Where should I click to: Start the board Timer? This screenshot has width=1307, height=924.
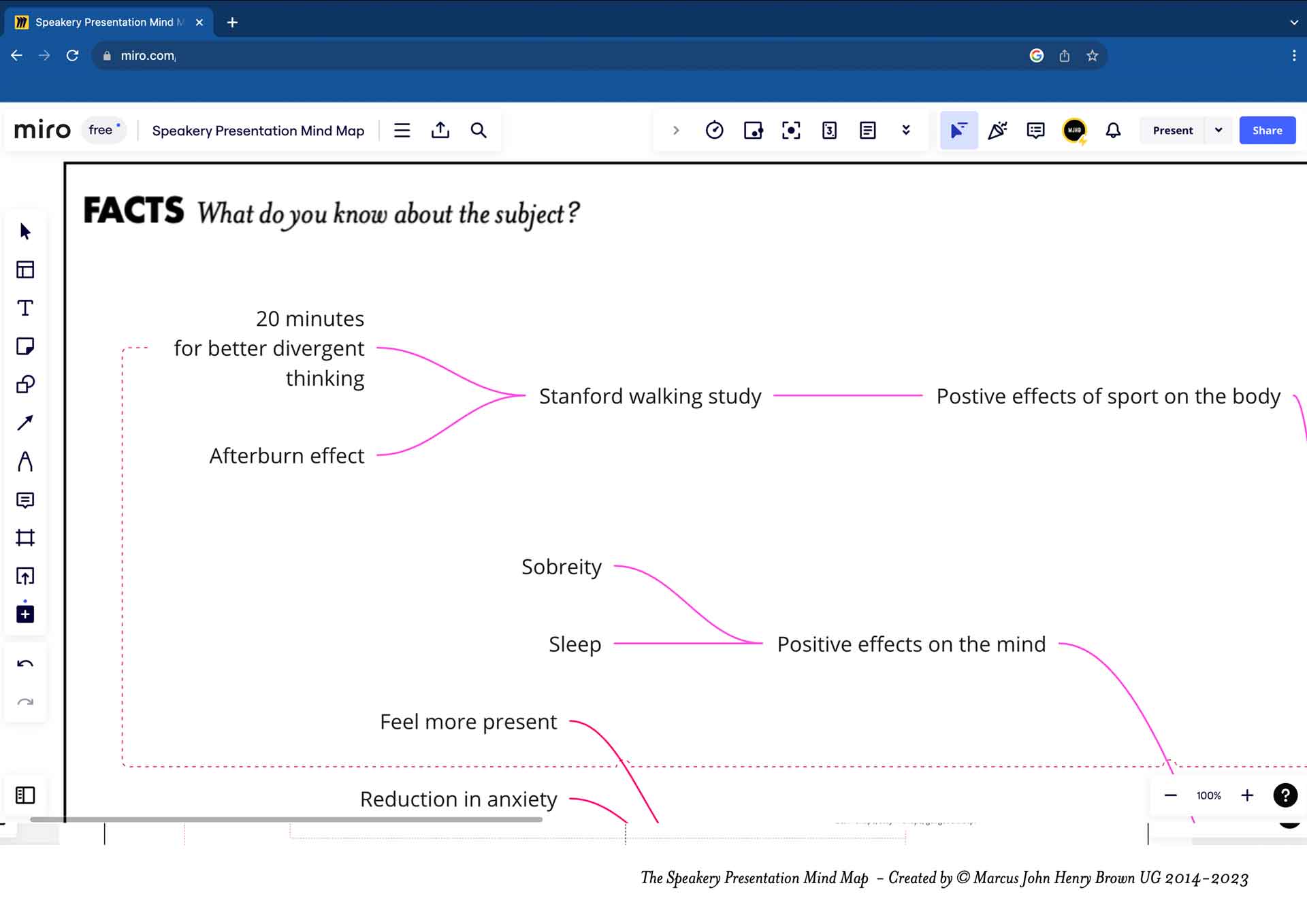[x=715, y=130]
